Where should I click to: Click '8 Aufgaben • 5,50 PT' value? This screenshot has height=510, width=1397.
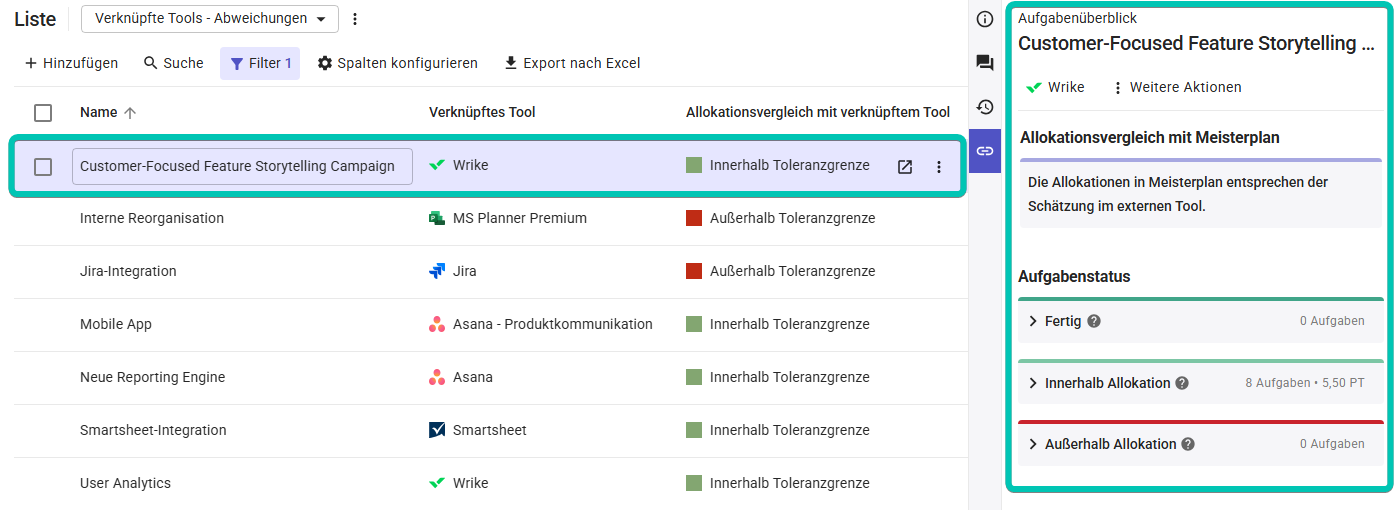(x=1305, y=383)
